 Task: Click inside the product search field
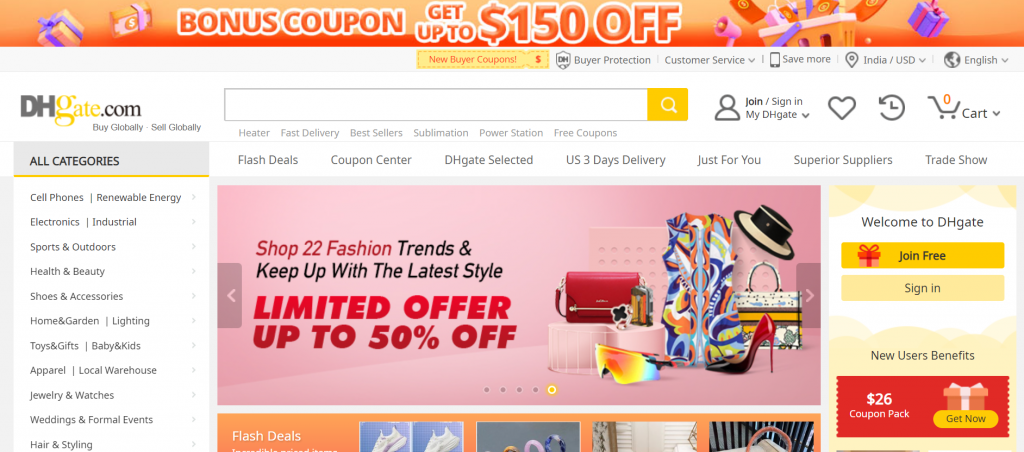pyautogui.click(x=436, y=105)
